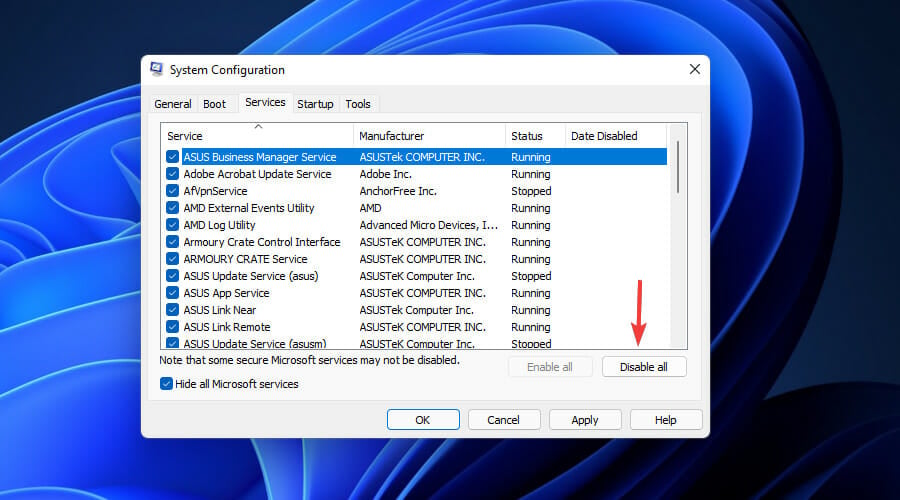The height and width of the screenshot is (500, 900).
Task: Click the Enable all button
Action: pos(550,367)
